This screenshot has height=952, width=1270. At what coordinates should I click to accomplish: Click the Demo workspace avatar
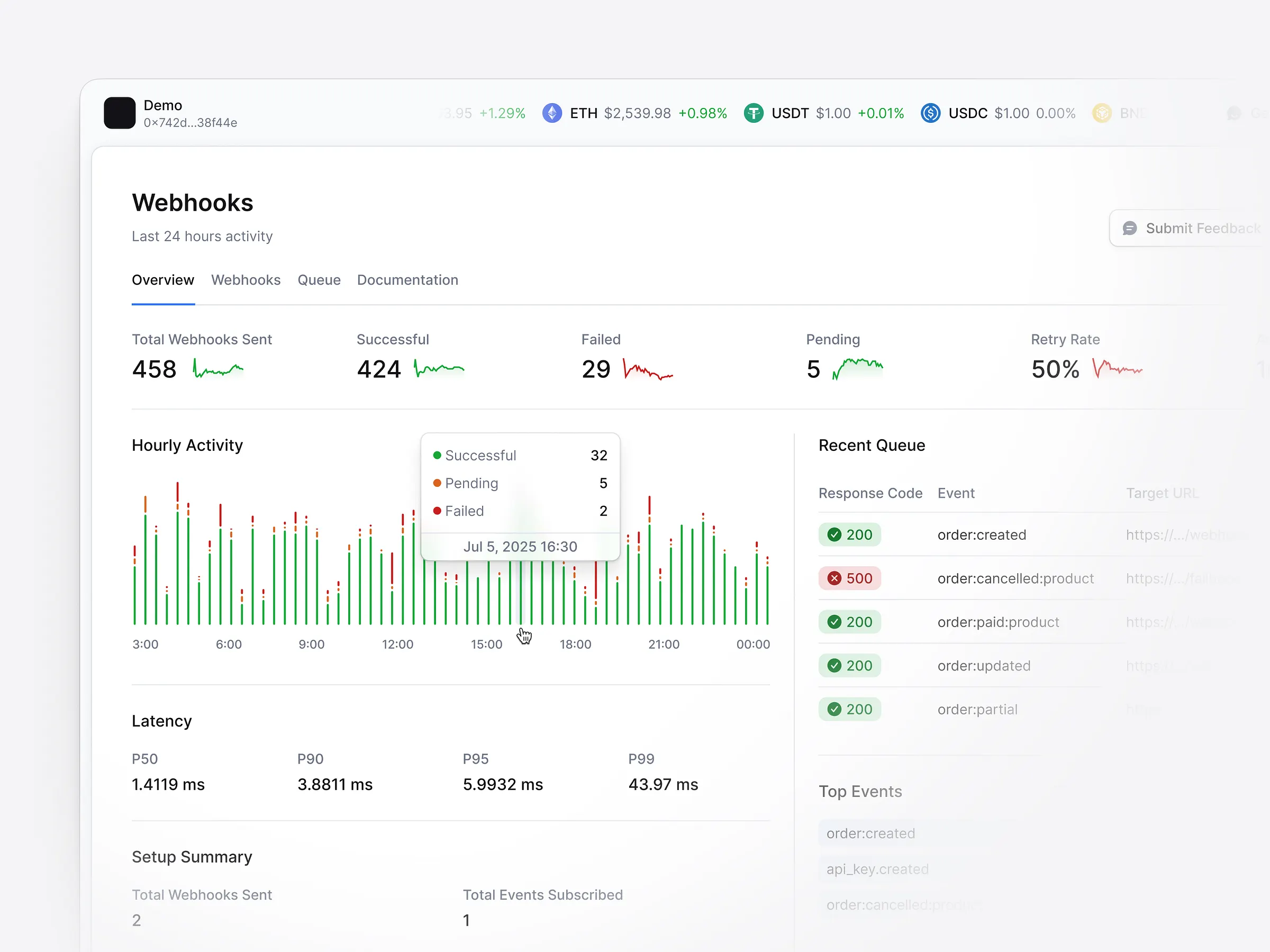[x=120, y=113]
